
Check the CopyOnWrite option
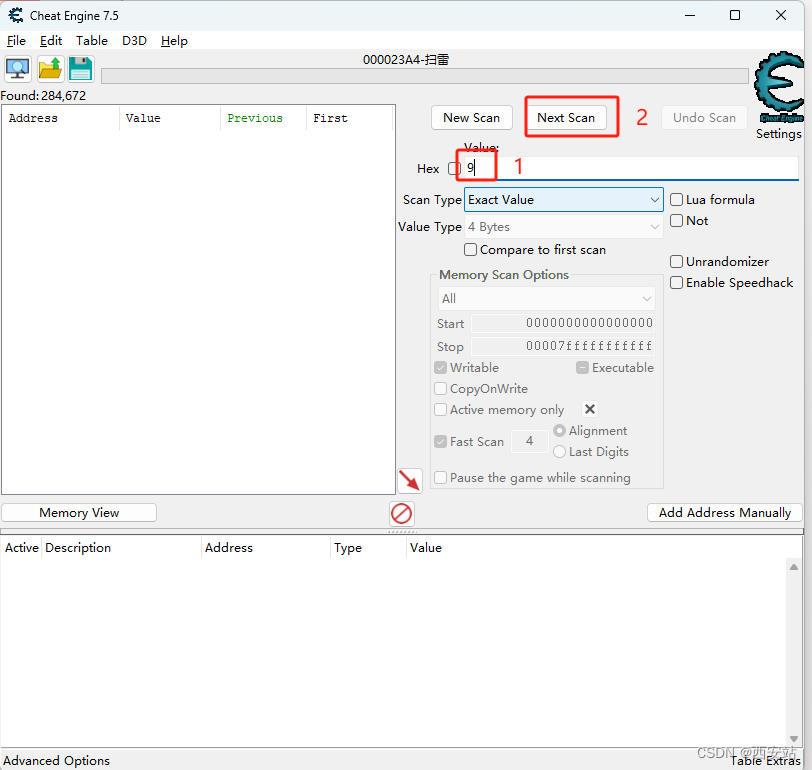click(x=441, y=388)
